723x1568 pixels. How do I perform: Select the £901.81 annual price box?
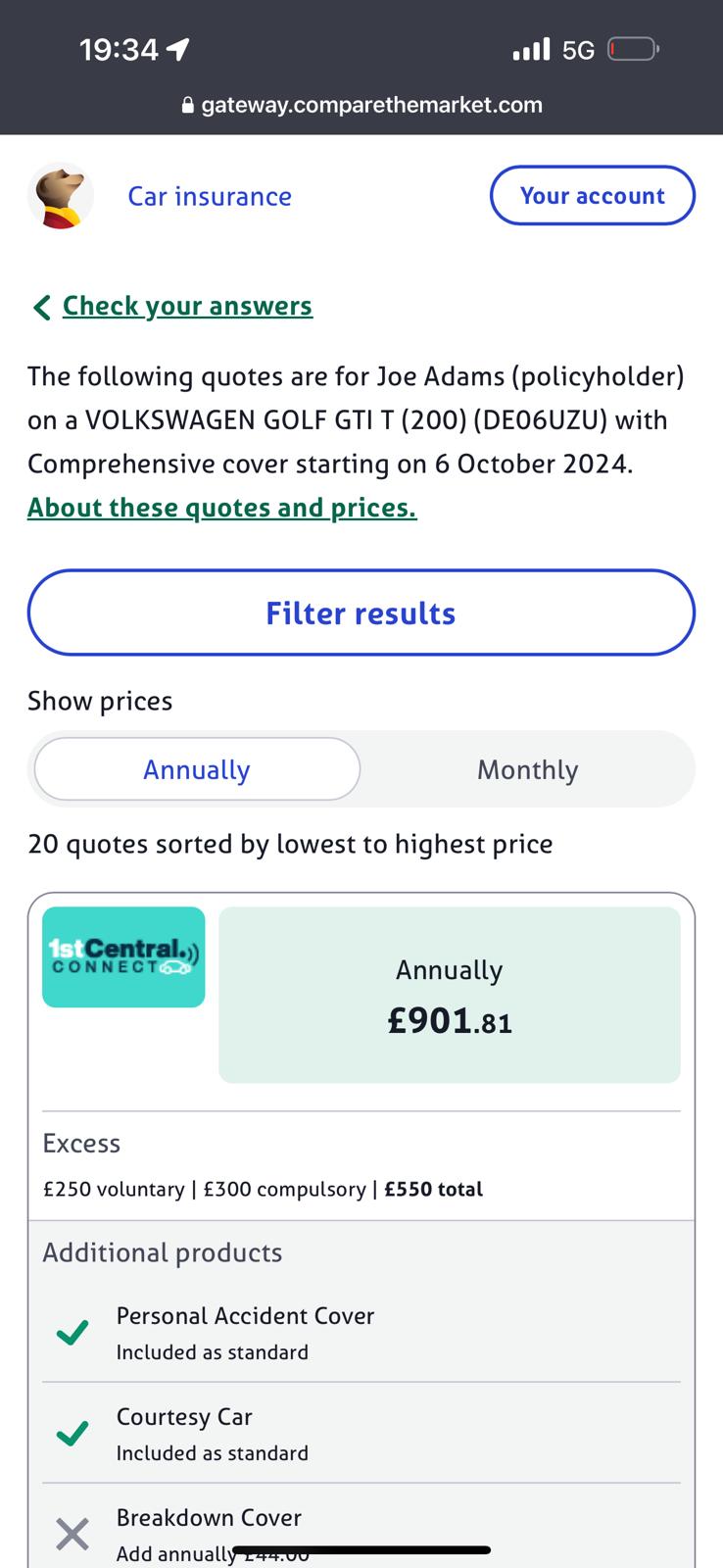click(x=450, y=995)
